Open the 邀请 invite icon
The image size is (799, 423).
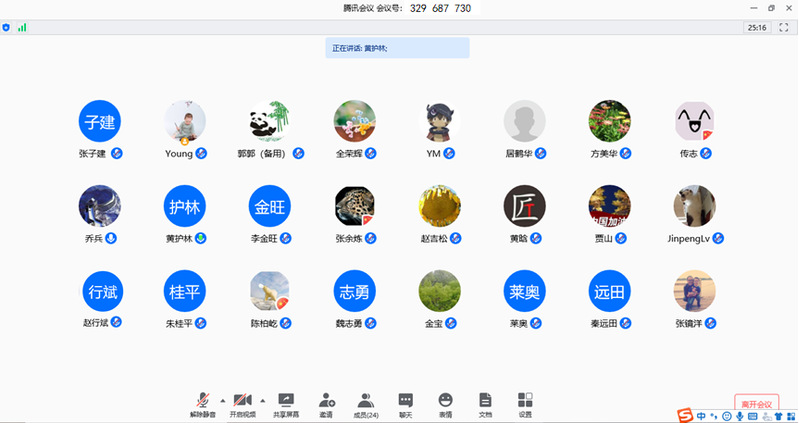(326, 402)
